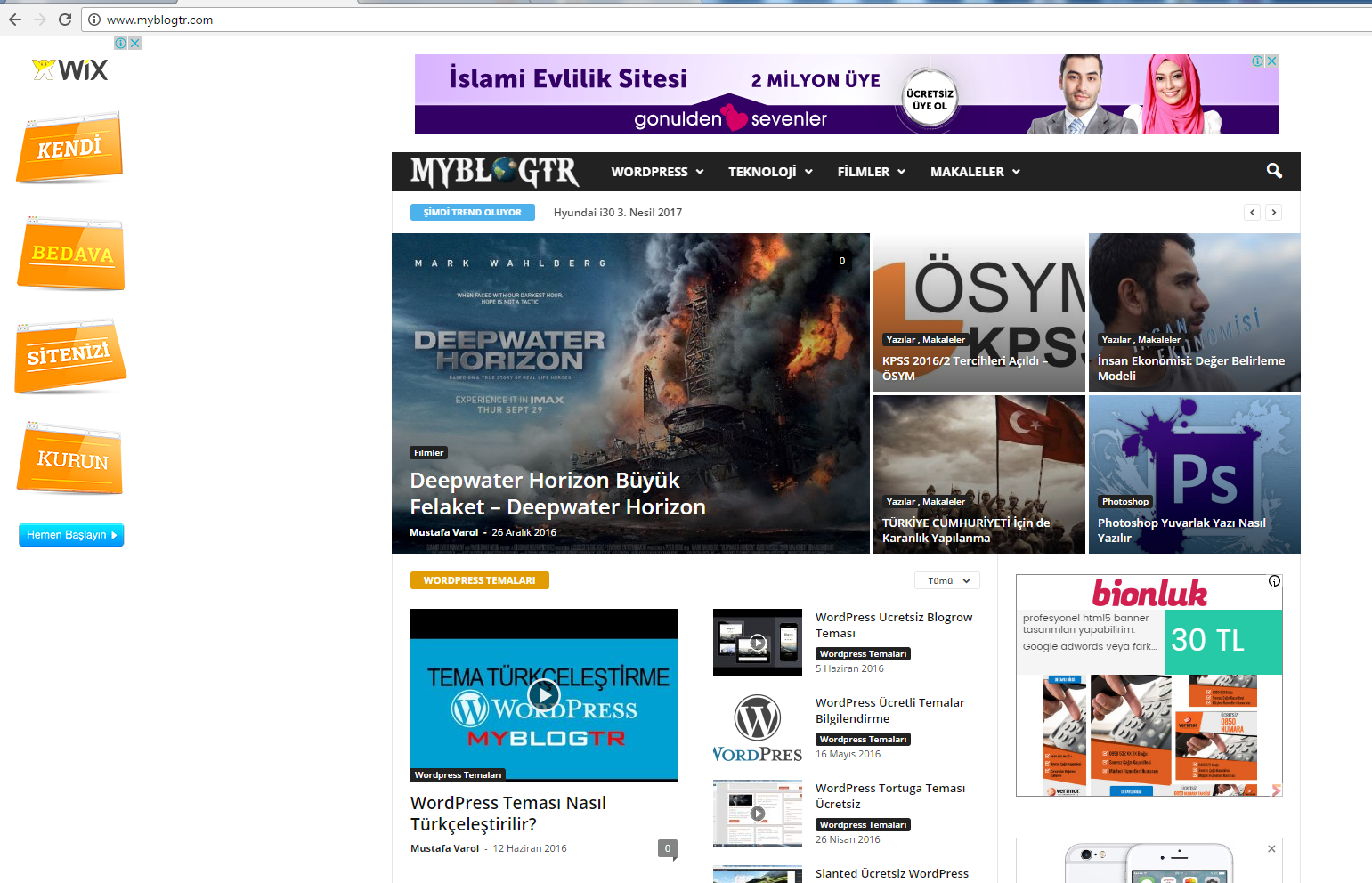1372x883 pixels.
Task: Open the WordPress Ücretsiz Blogrow Teması post
Action: pyautogui.click(x=894, y=625)
